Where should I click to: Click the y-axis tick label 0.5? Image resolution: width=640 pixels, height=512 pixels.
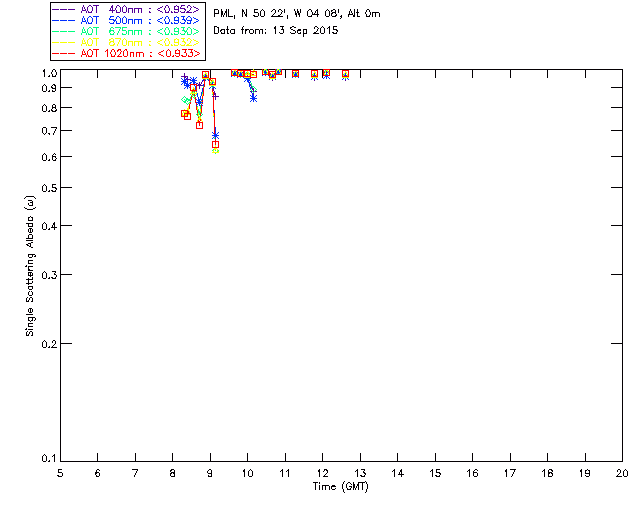[49, 188]
